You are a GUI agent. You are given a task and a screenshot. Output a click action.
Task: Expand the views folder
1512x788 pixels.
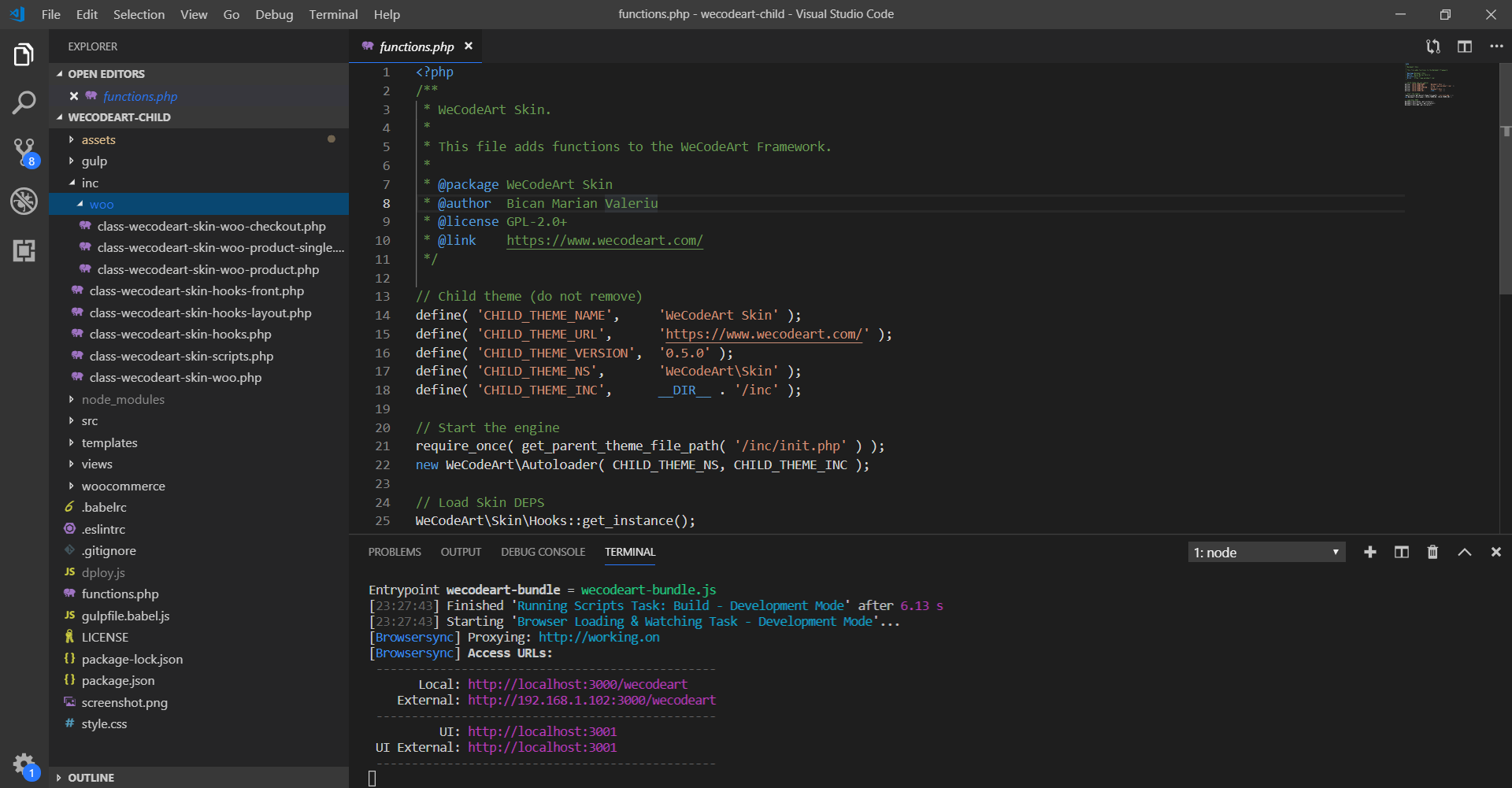(198, 464)
